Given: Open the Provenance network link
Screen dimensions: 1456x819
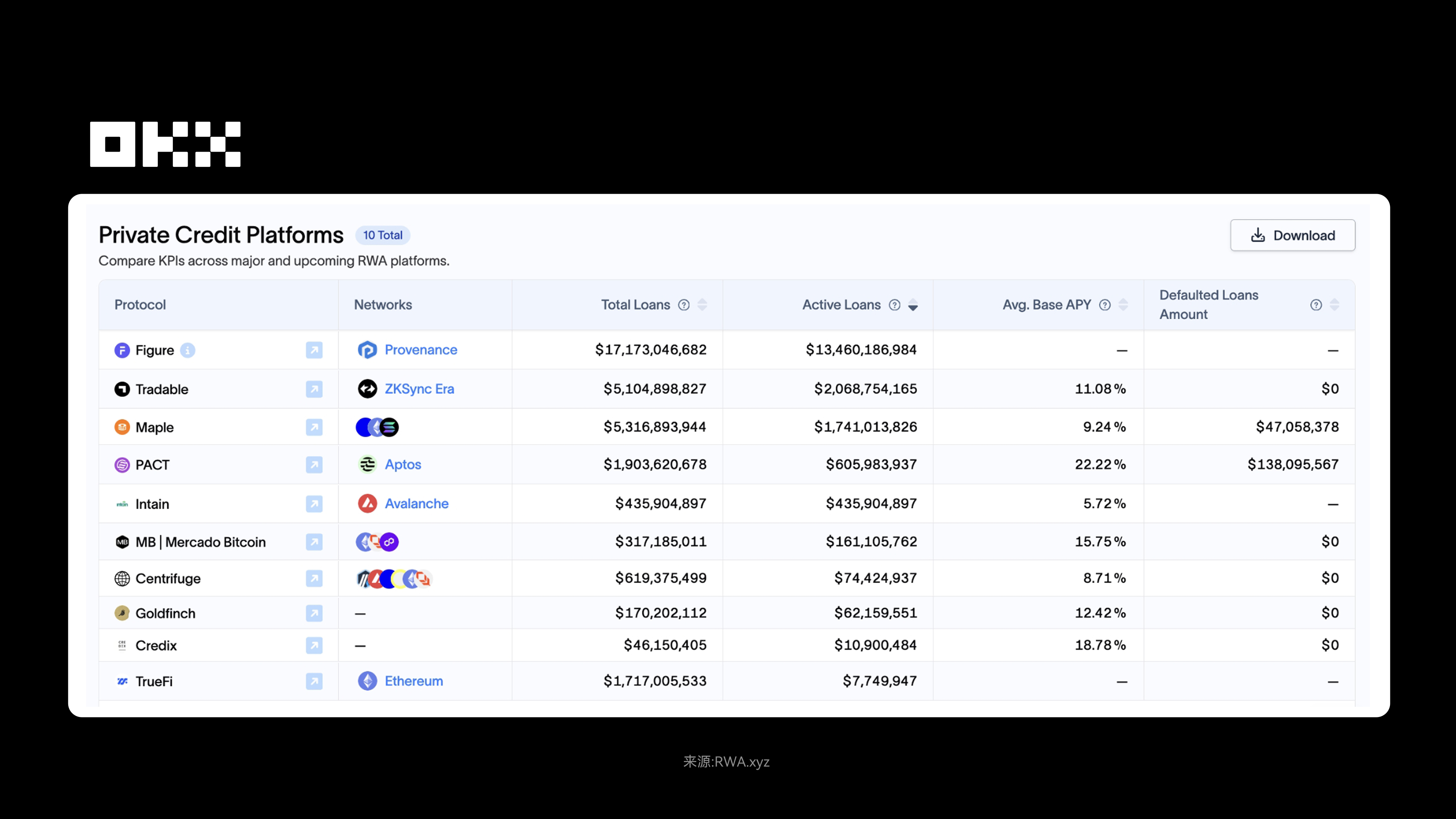Looking at the screenshot, I should pyautogui.click(x=420, y=350).
